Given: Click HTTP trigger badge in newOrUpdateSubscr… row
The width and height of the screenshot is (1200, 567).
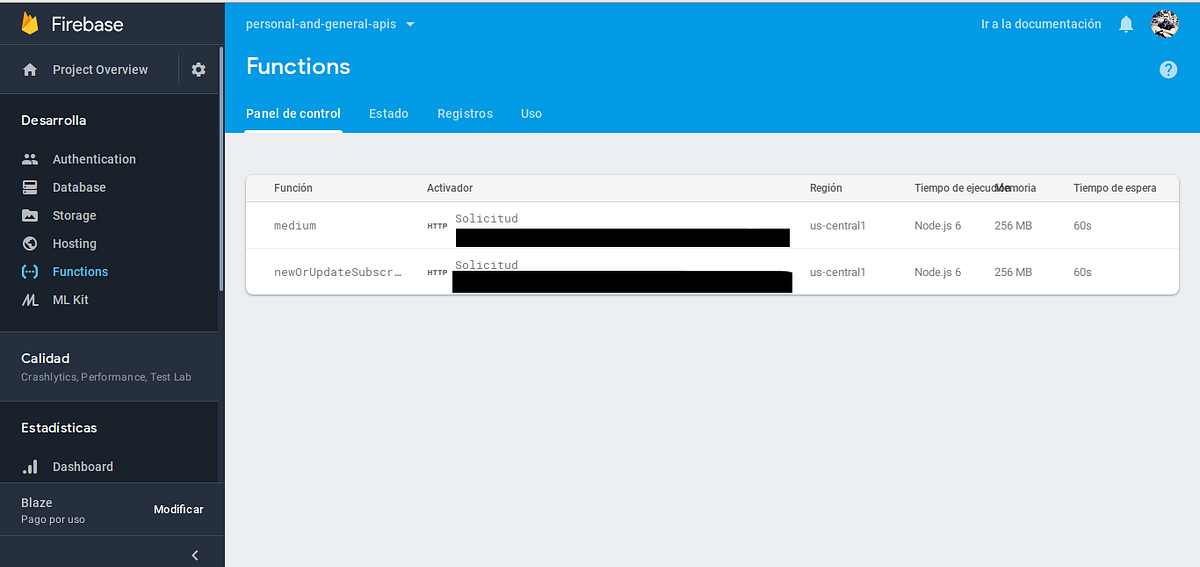Looking at the screenshot, I should point(437,272).
